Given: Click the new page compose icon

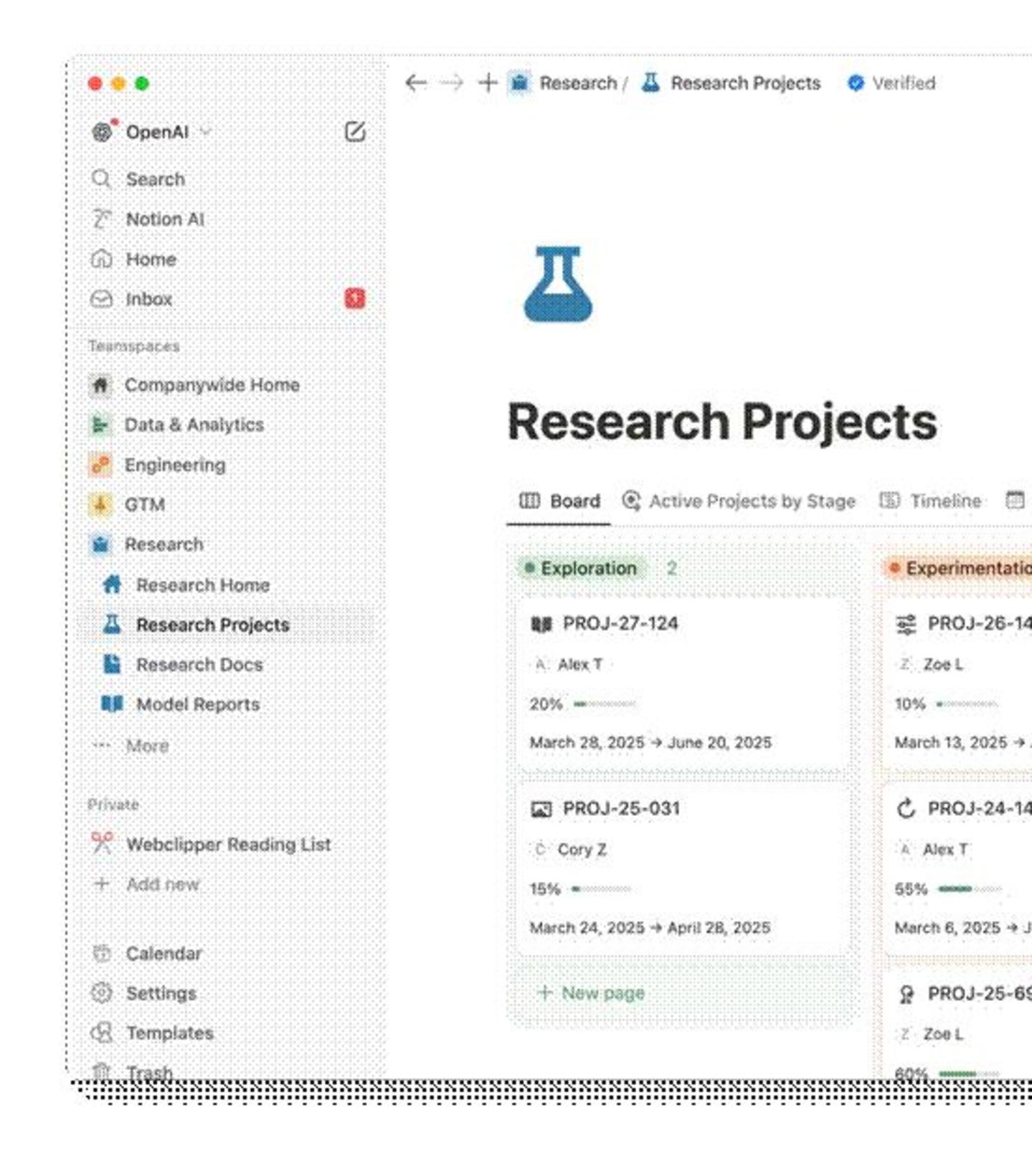Looking at the screenshot, I should pyautogui.click(x=355, y=131).
